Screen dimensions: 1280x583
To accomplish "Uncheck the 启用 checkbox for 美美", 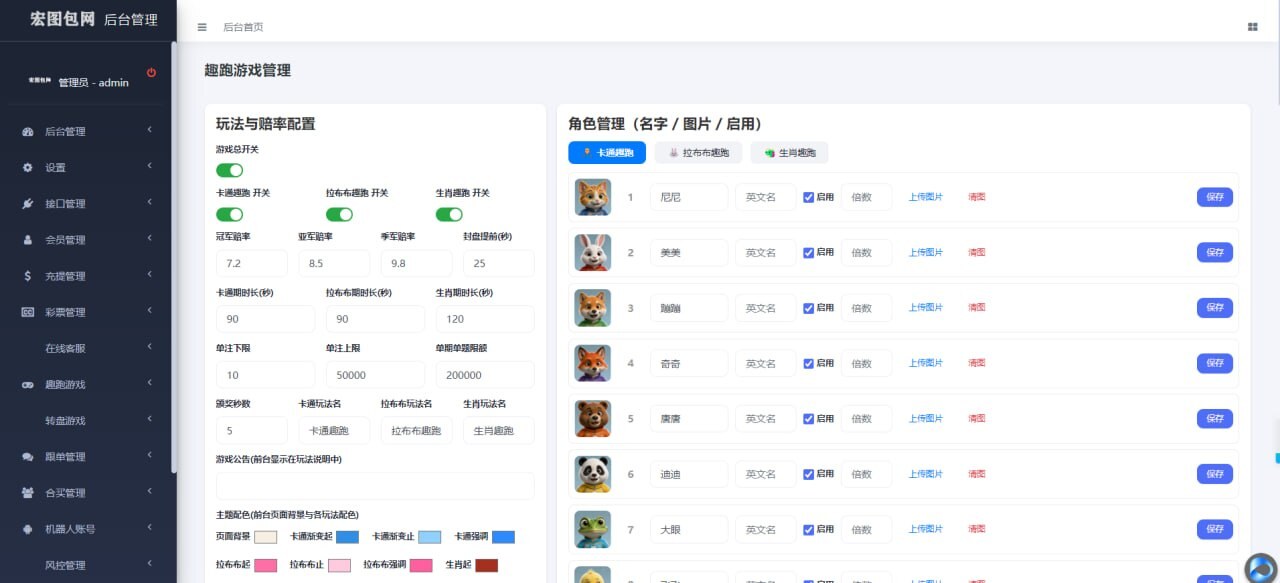I will click(x=808, y=253).
